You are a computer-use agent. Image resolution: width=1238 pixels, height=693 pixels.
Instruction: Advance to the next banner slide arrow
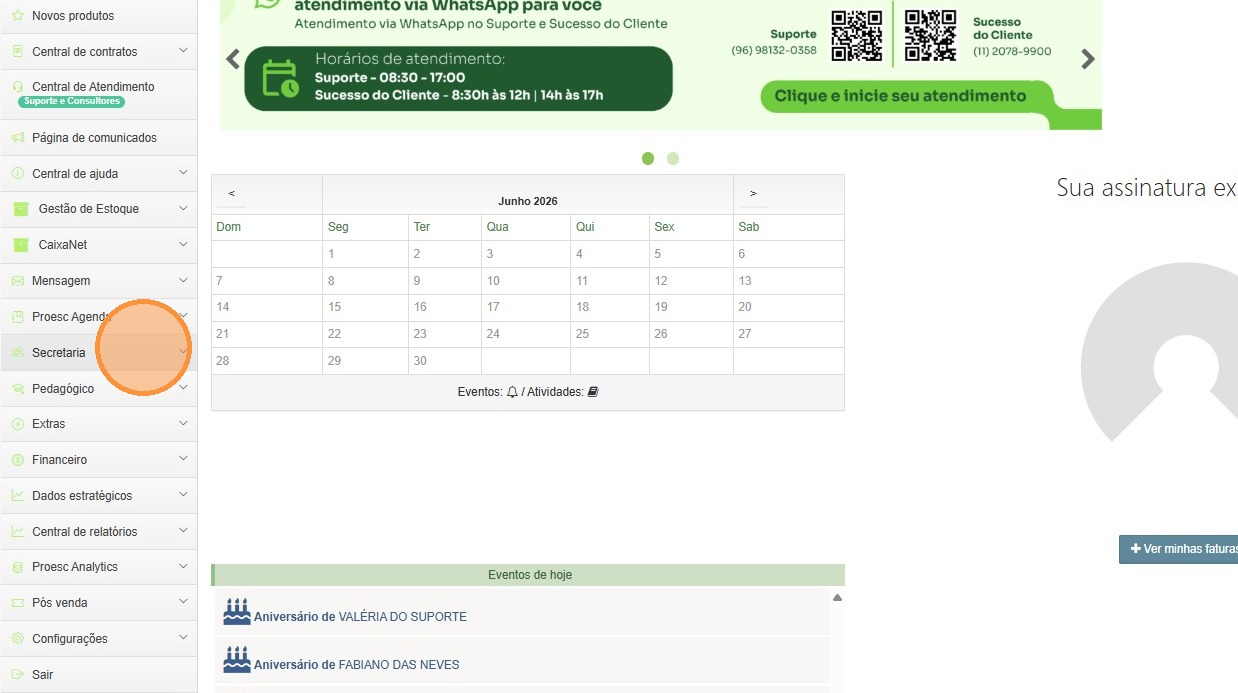pos(1088,59)
